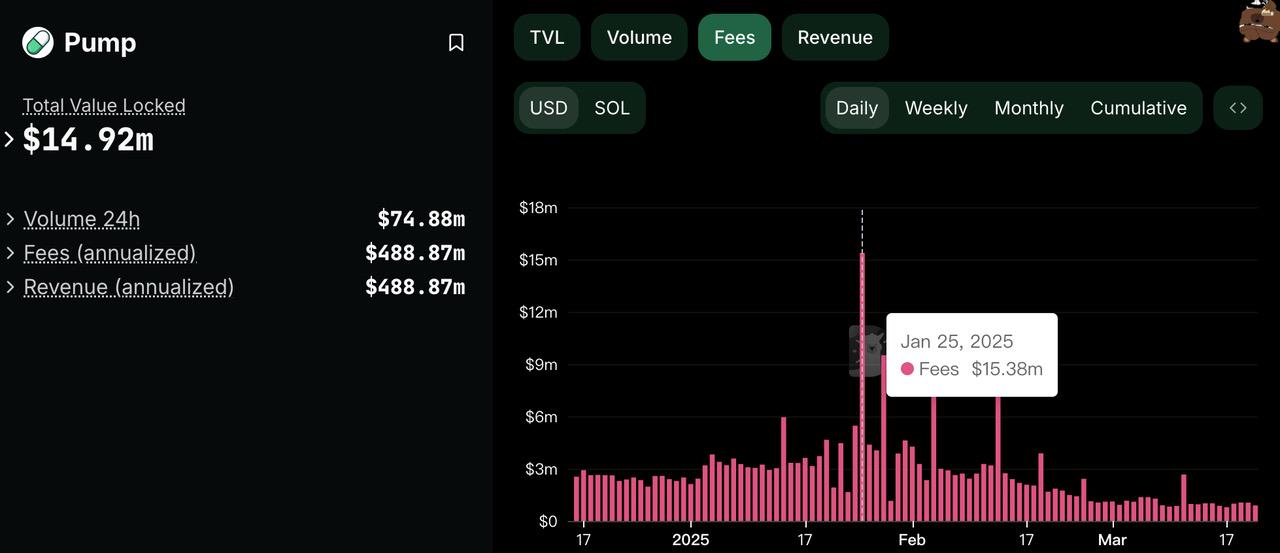Select the Cumulative view

pos(1139,108)
